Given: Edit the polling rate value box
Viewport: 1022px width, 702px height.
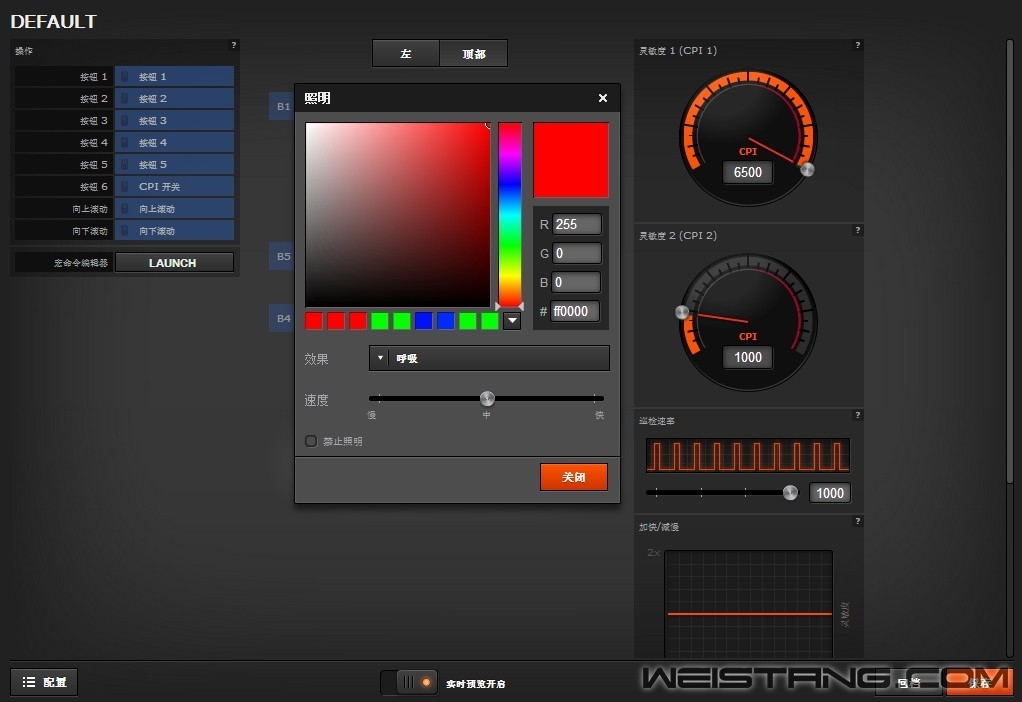Looking at the screenshot, I should [830, 493].
